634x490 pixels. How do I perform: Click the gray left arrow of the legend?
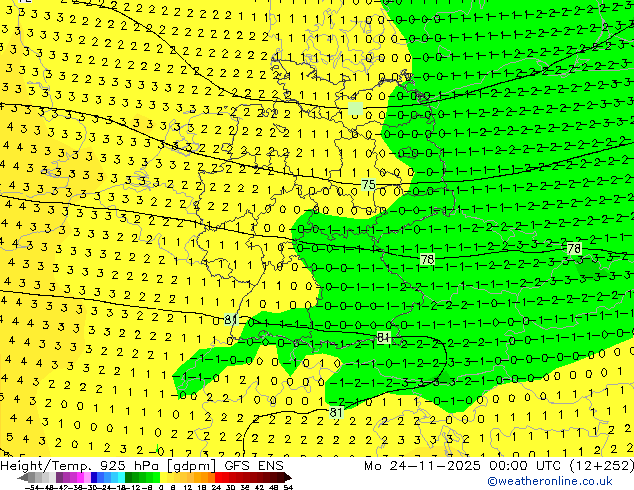(x=23, y=478)
